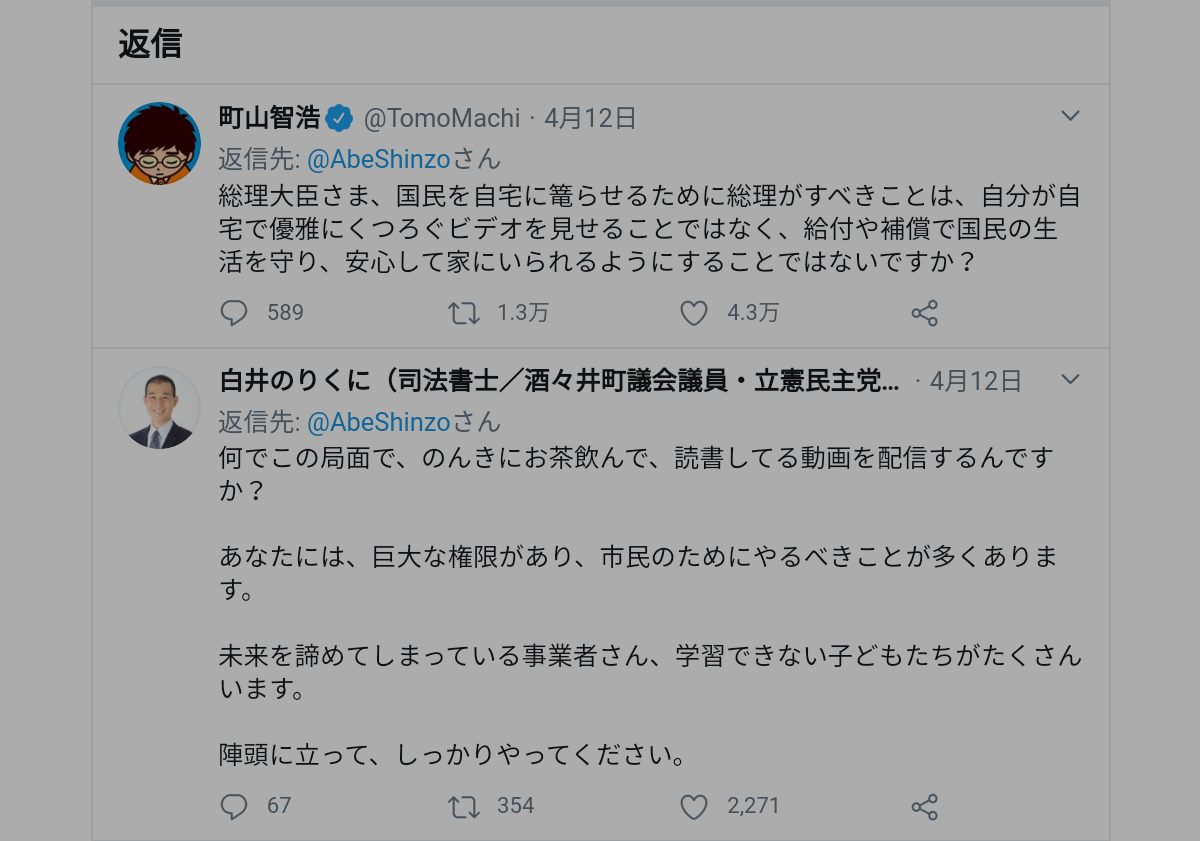
Task: Reply to 白井のりくに's tweet
Action: (233, 806)
